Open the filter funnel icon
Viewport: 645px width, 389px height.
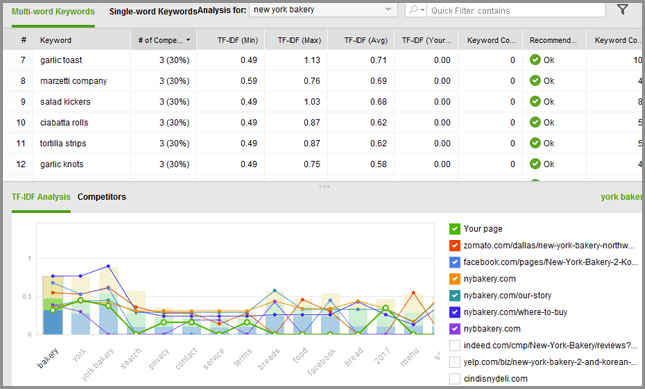622,9
